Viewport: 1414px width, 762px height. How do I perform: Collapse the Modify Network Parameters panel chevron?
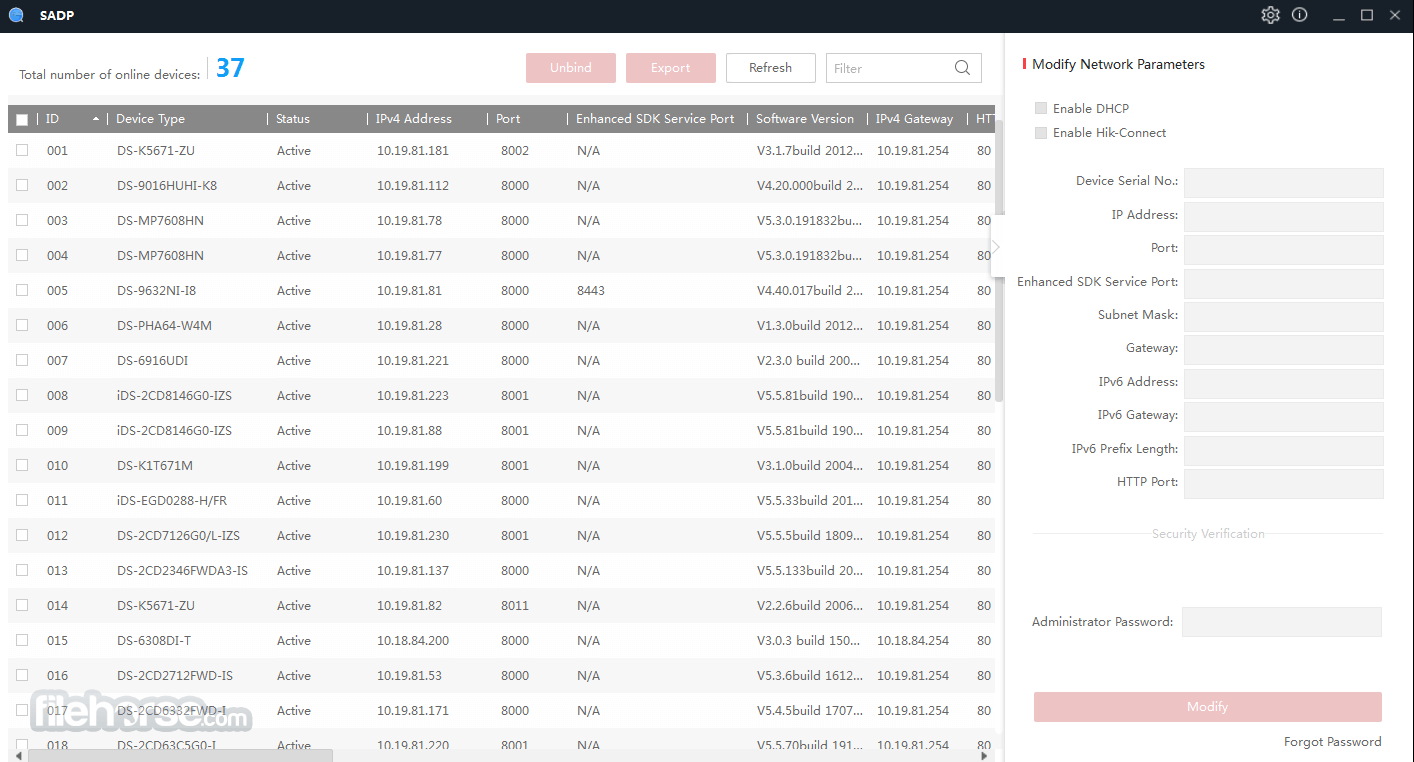tap(996, 247)
